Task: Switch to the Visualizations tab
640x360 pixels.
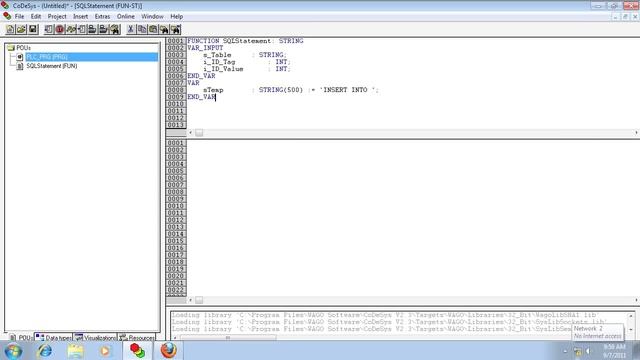Action: click(x=95, y=338)
